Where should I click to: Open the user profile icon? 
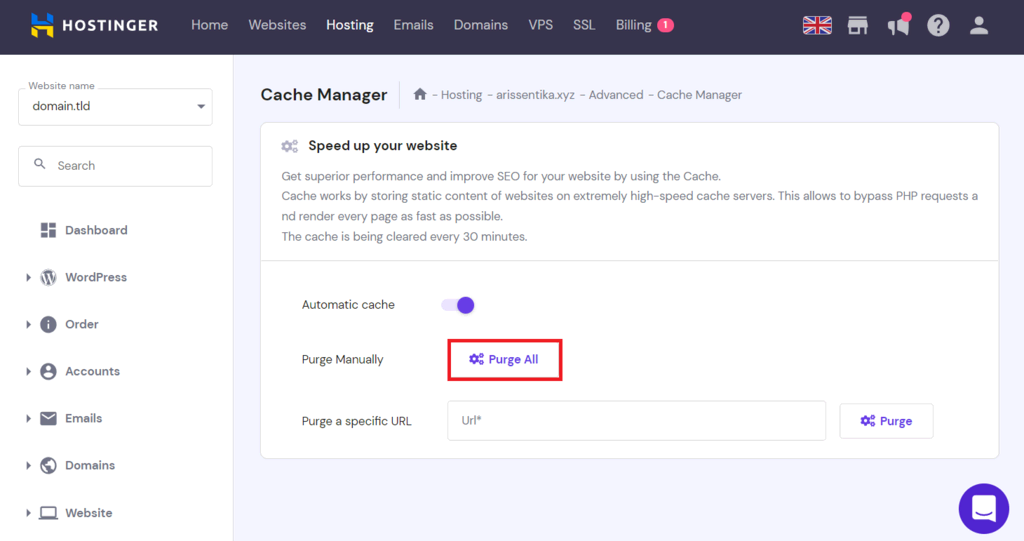click(979, 26)
